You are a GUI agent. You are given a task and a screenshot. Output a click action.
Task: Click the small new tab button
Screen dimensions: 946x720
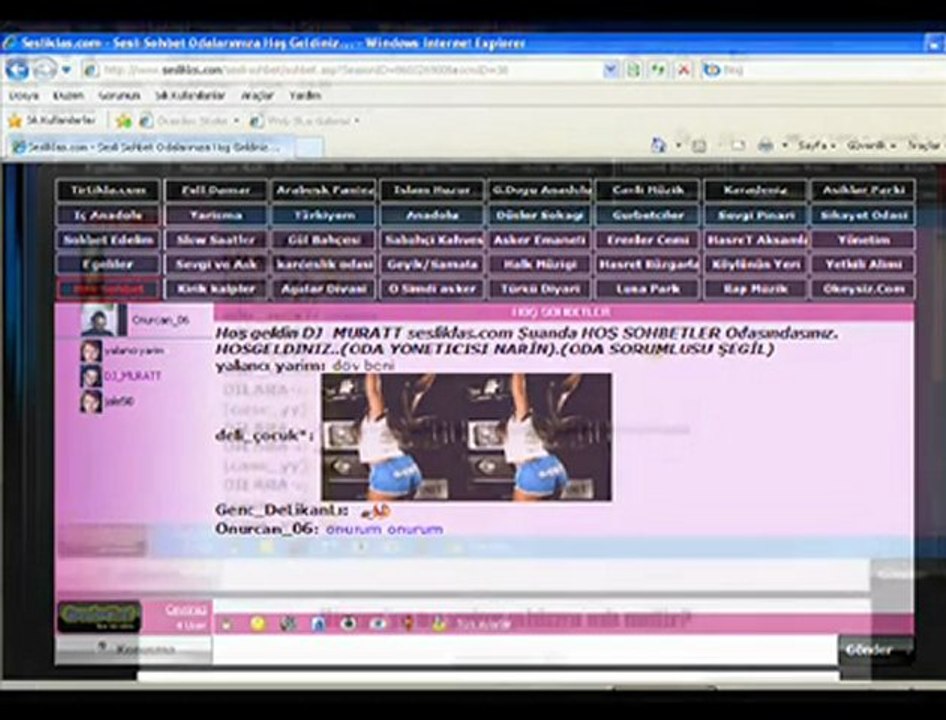[309, 147]
